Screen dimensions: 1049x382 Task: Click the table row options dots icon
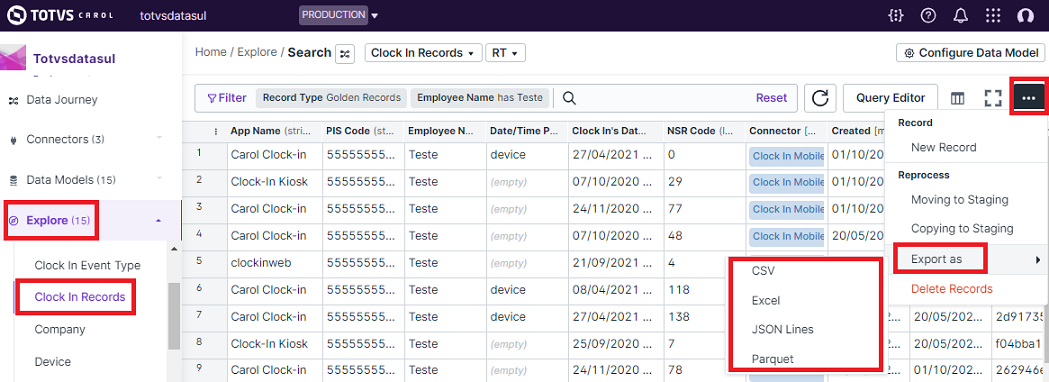tap(215, 131)
